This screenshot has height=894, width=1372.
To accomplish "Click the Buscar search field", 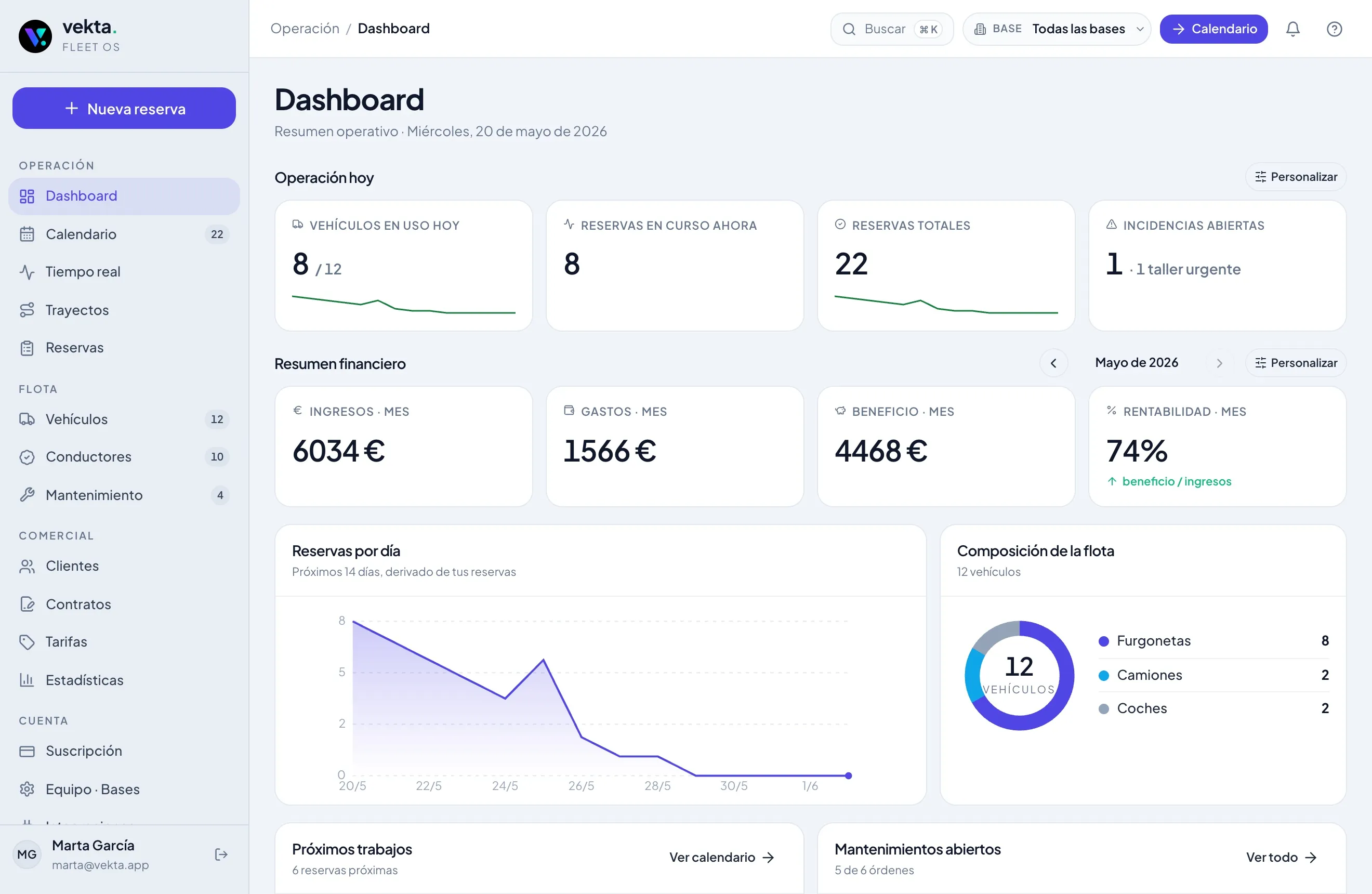I will [891, 29].
